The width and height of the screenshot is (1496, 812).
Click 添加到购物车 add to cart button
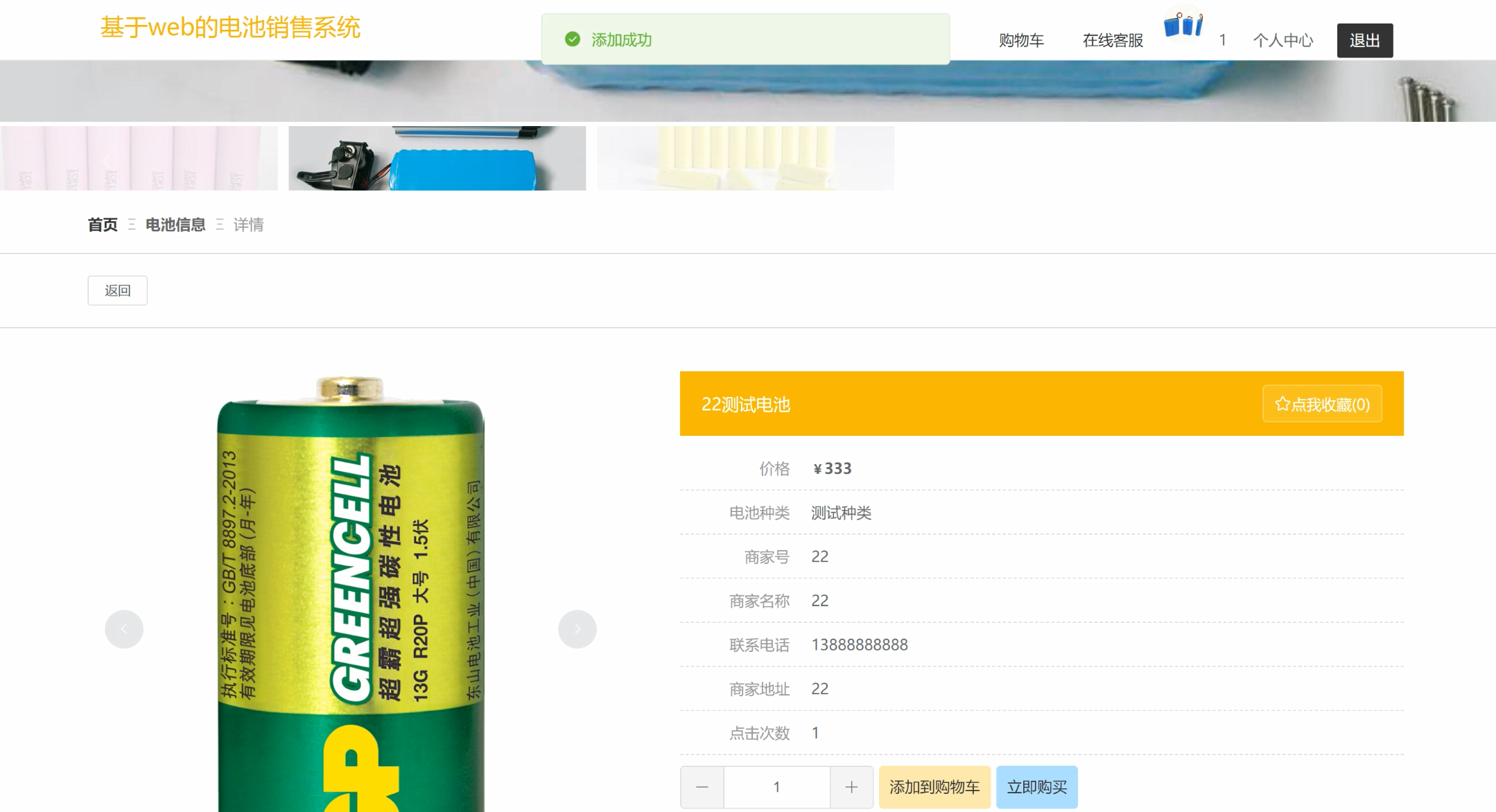click(934, 787)
